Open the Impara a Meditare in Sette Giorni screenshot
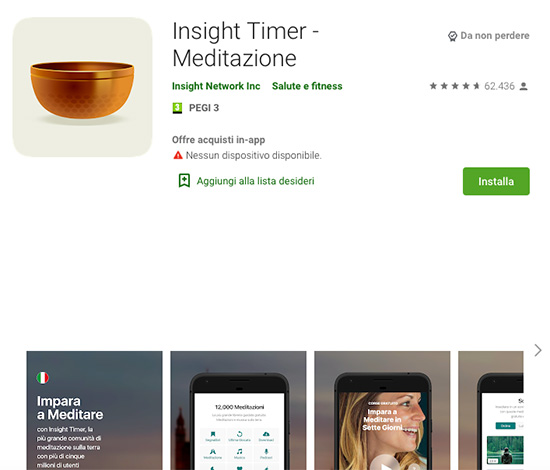This screenshot has width=550, height=470. [382, 410]
